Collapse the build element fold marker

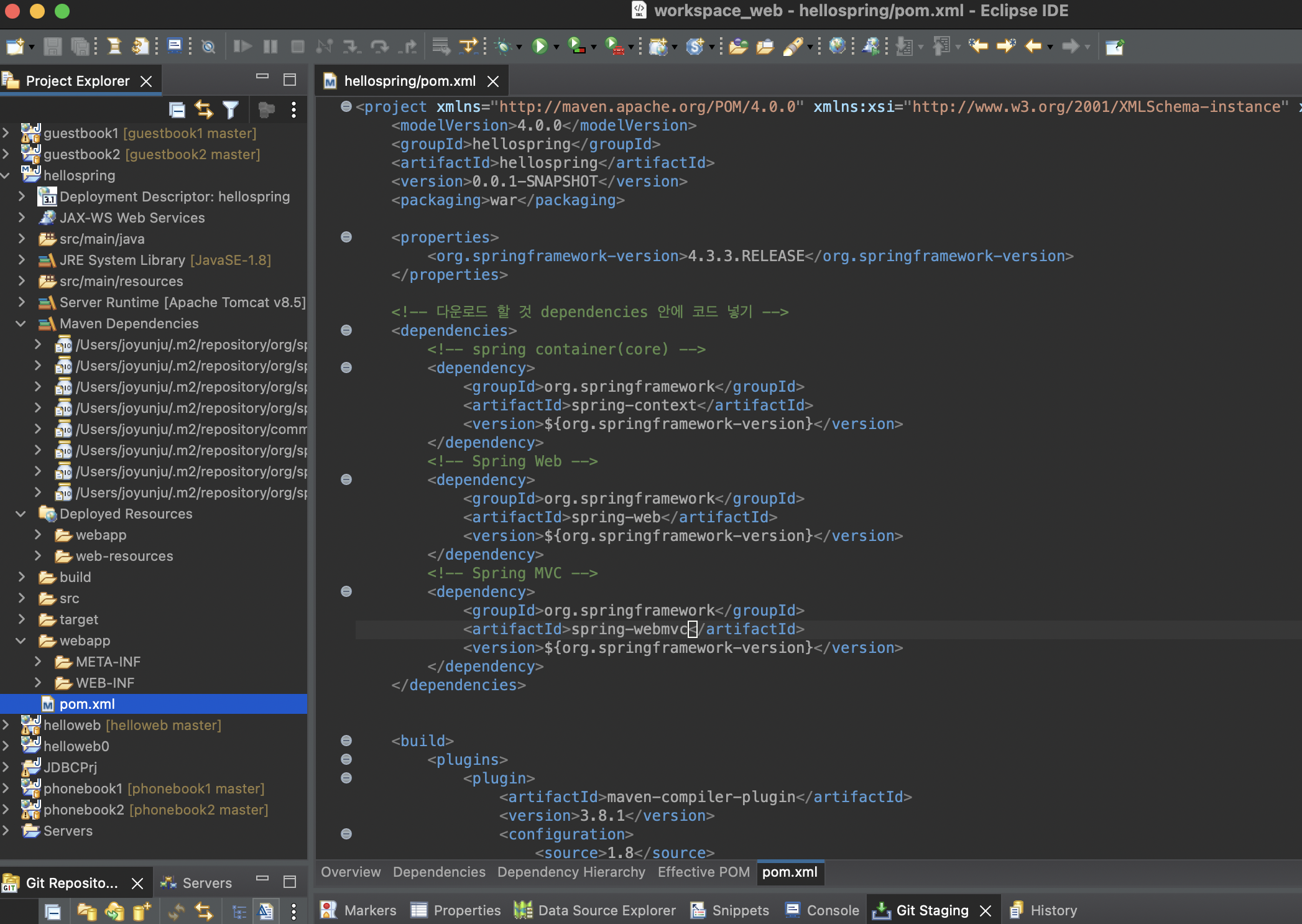[x=346, y=741]
